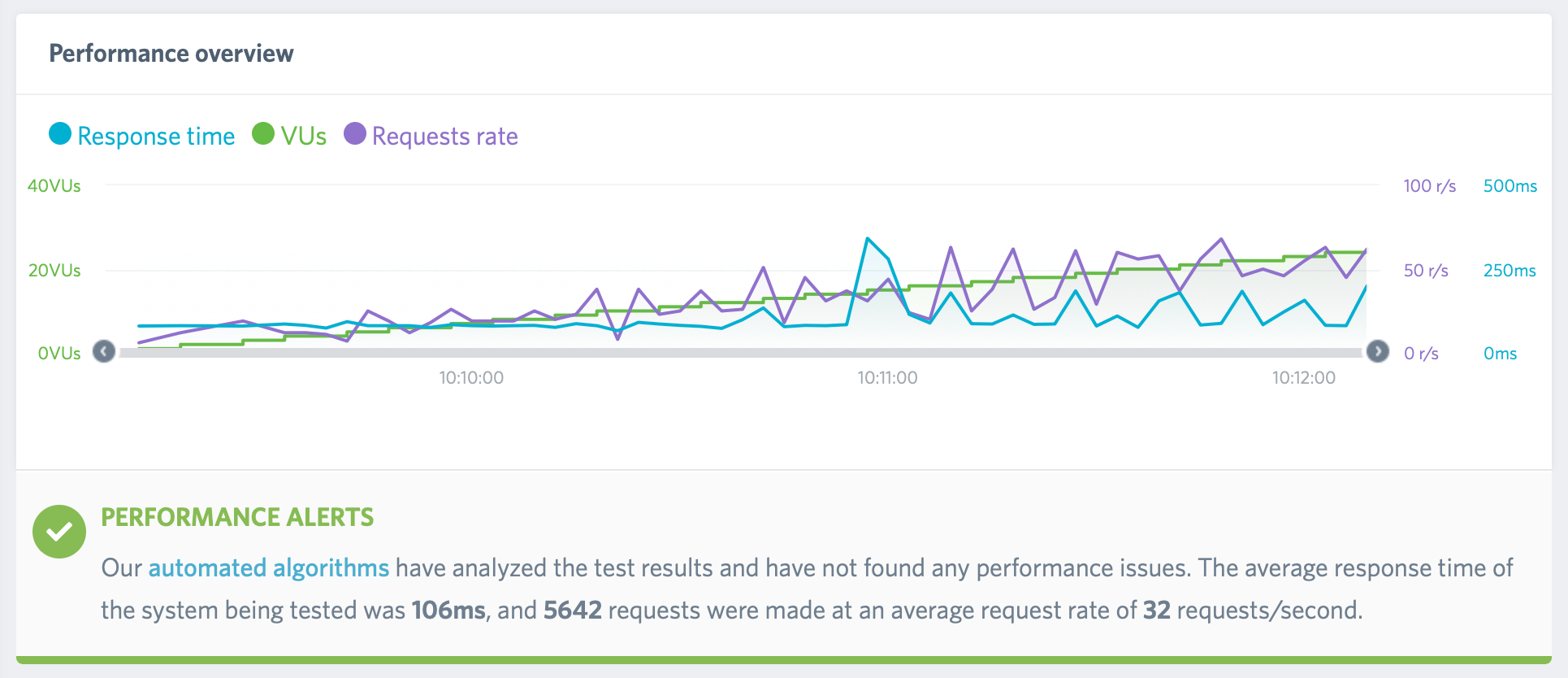Toggle the Requests rate series label

(444, 136)
